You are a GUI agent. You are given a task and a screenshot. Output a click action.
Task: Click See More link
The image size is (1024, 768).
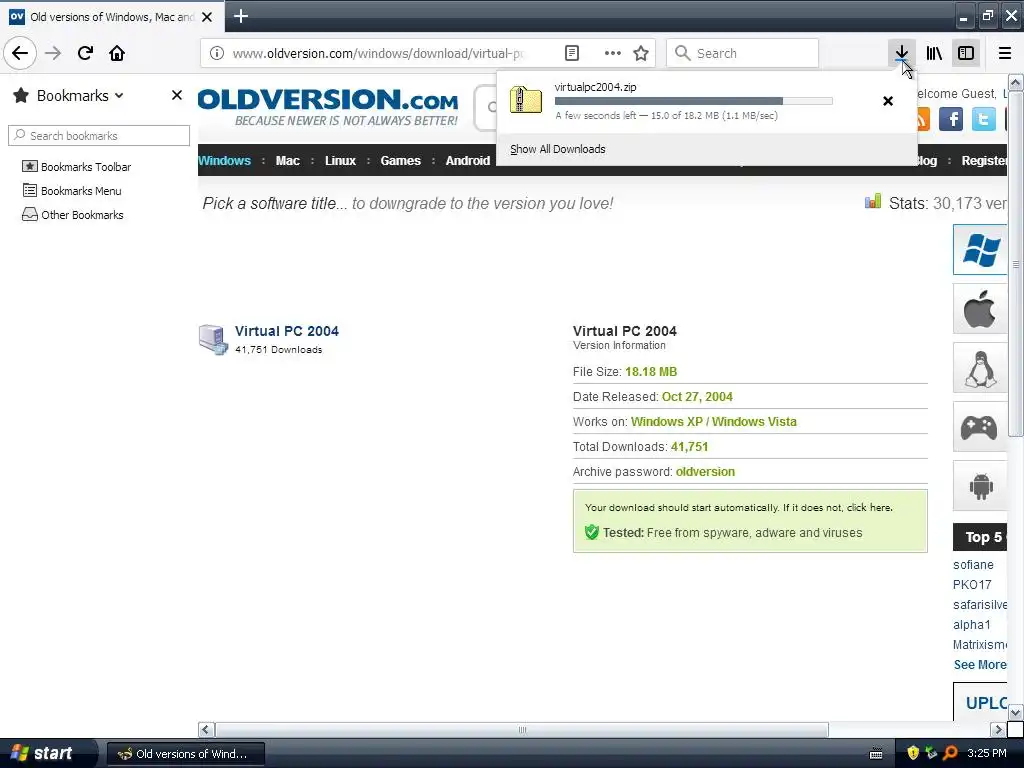[980, 665]
